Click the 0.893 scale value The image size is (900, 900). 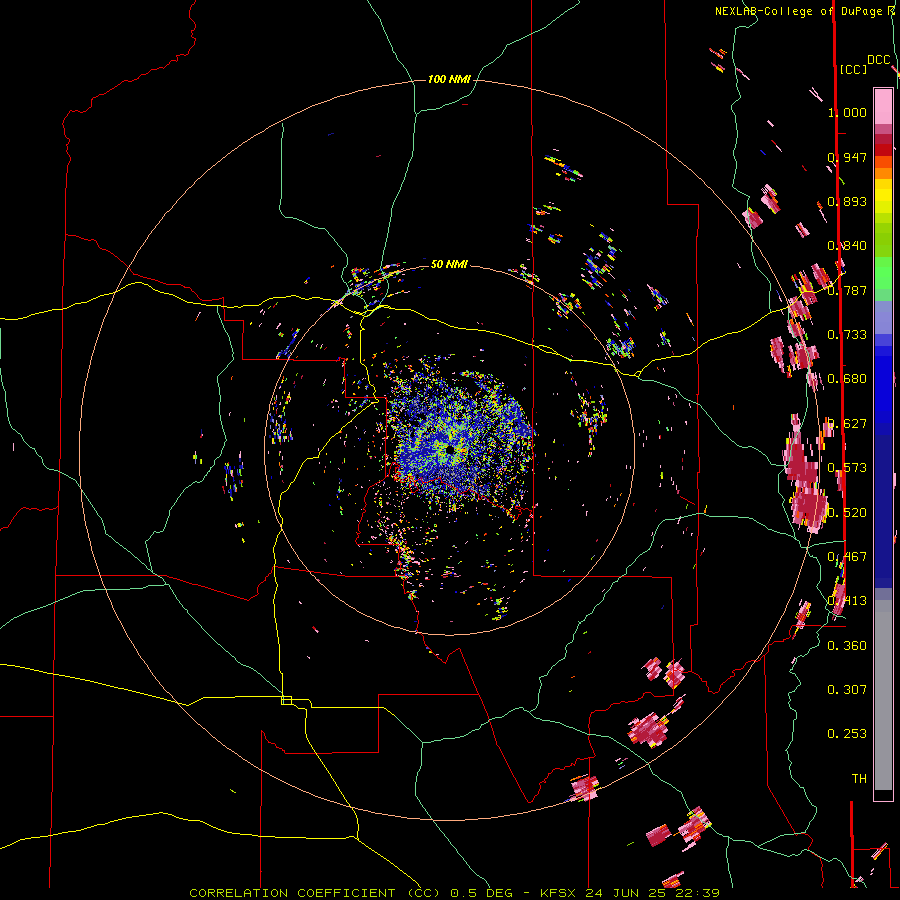(x=847, y=201)
